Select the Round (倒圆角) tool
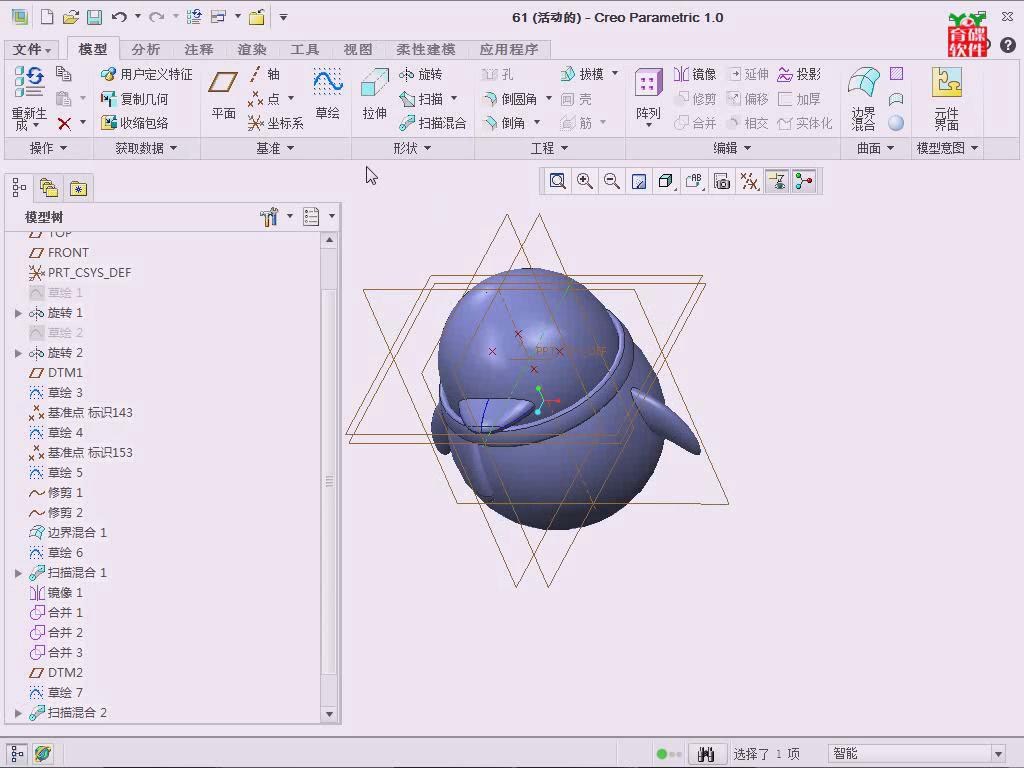Viewport: 1024px width, 768px height. point(509,99)
